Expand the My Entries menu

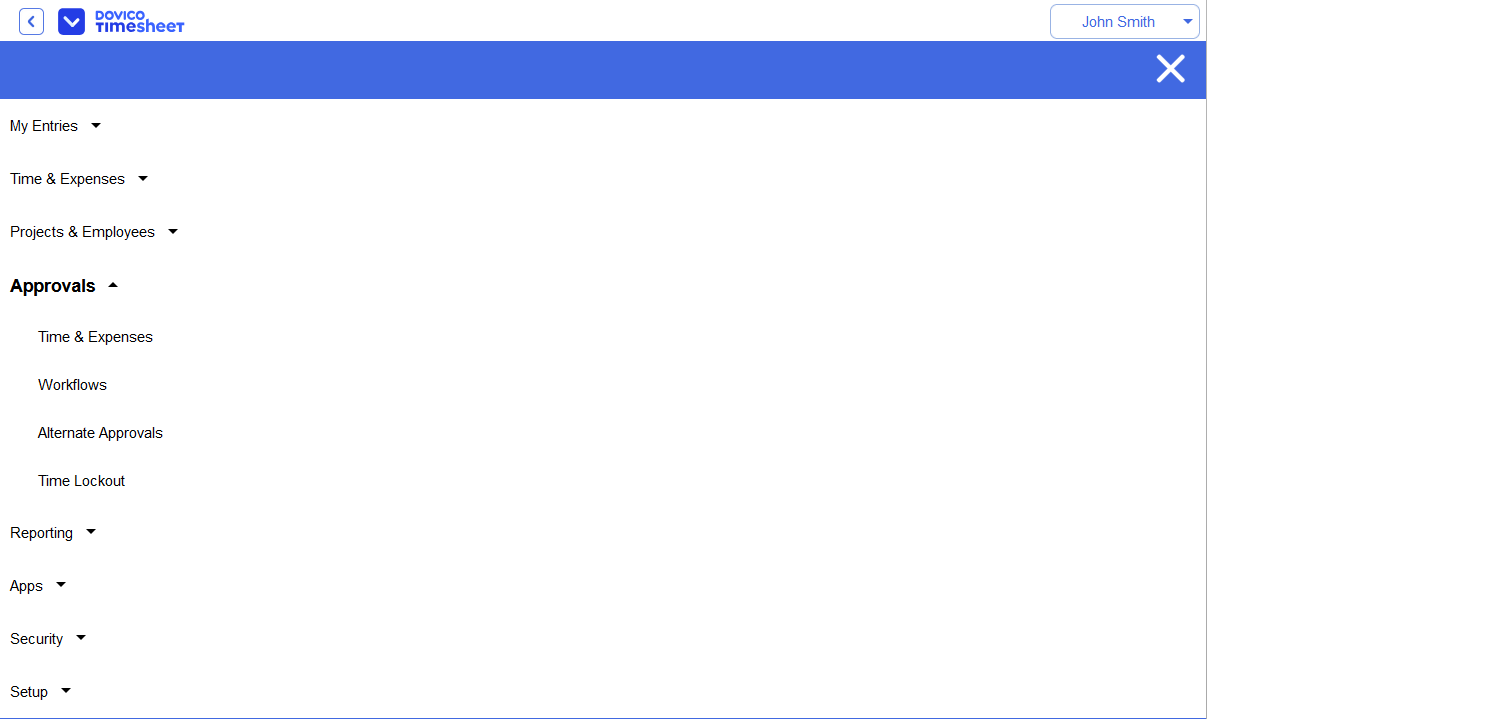44,126
